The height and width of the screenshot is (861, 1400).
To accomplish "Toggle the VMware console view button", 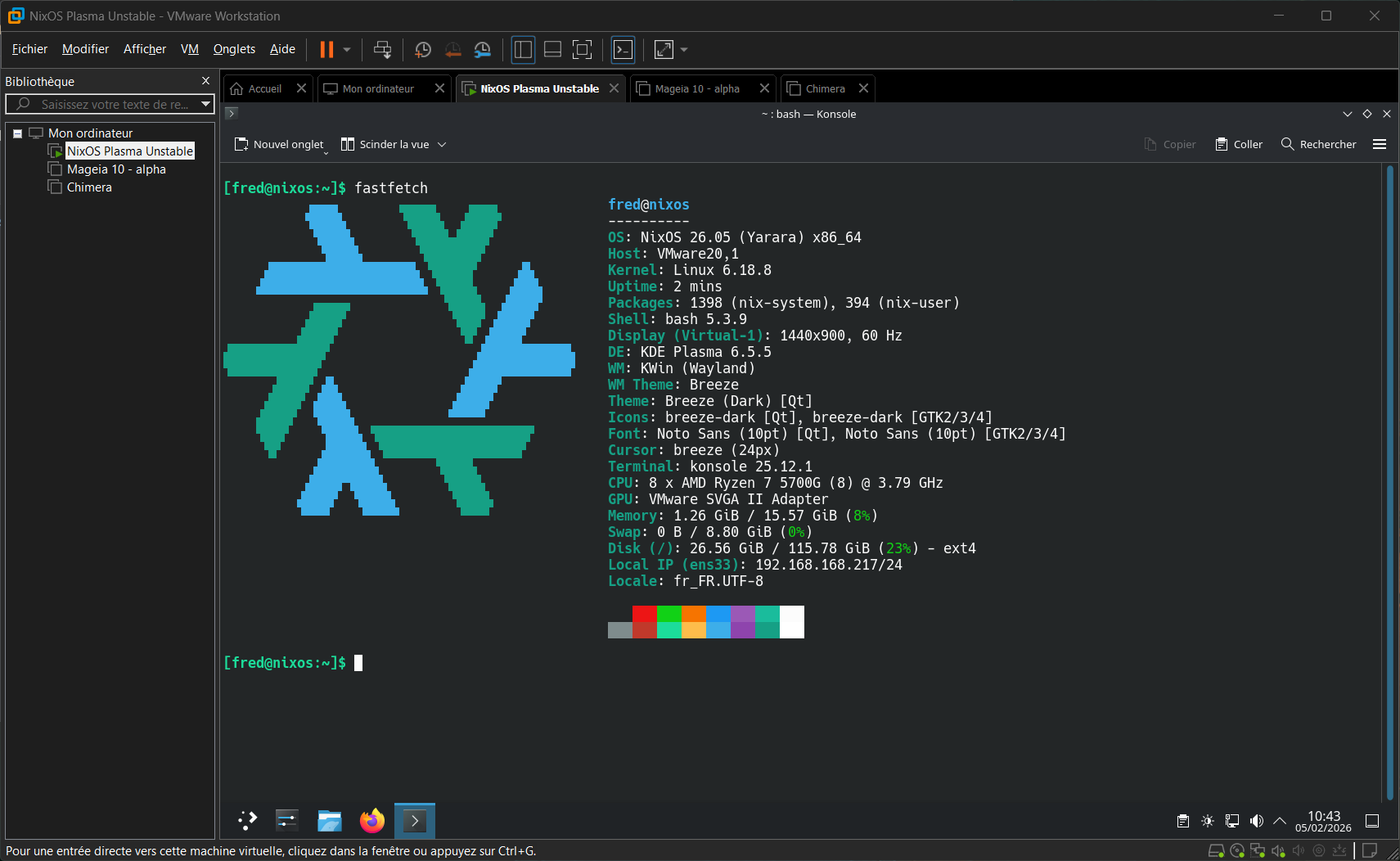I will click(x=623, y=50).
